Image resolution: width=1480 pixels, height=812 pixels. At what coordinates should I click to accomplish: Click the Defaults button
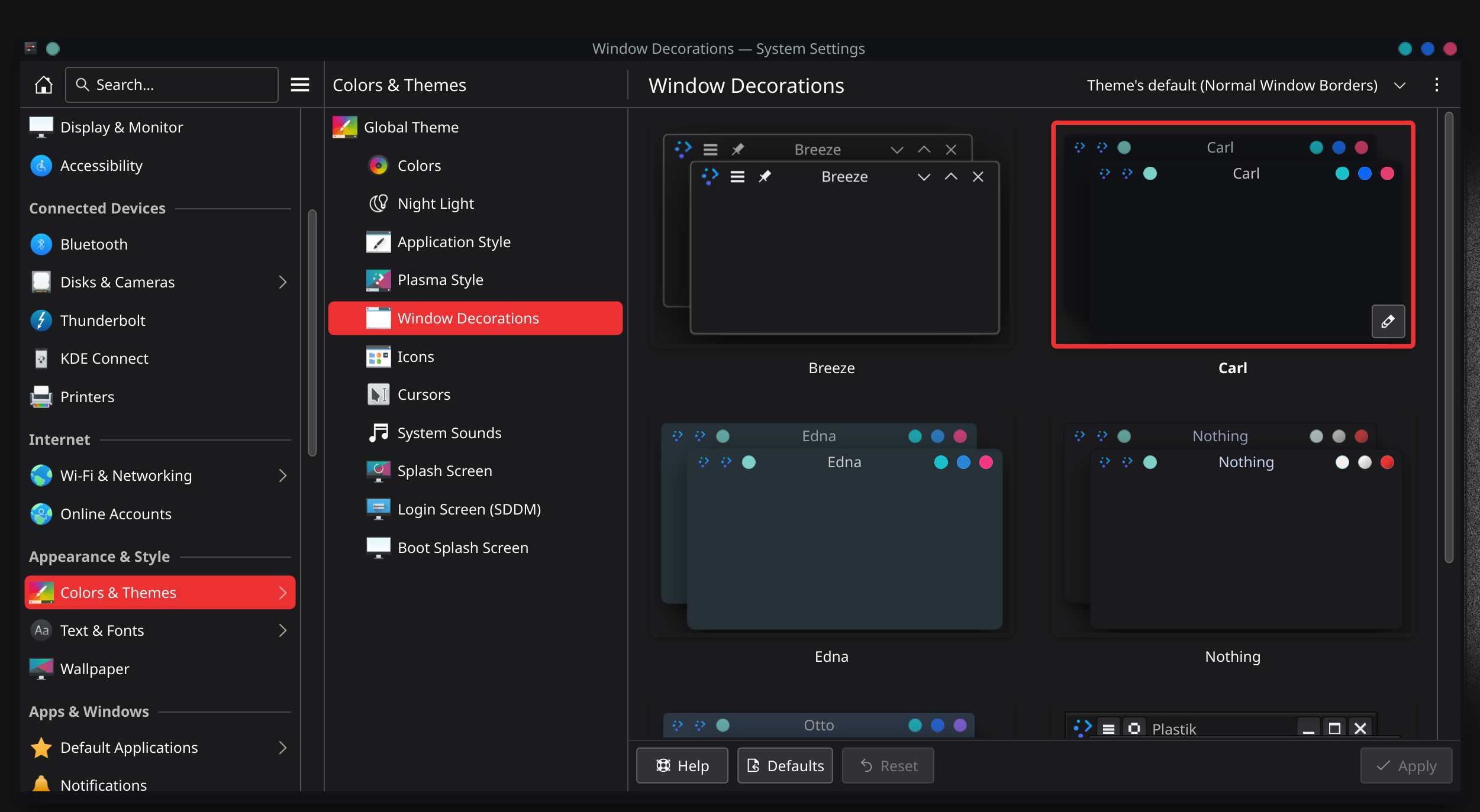tap(785, 766)
